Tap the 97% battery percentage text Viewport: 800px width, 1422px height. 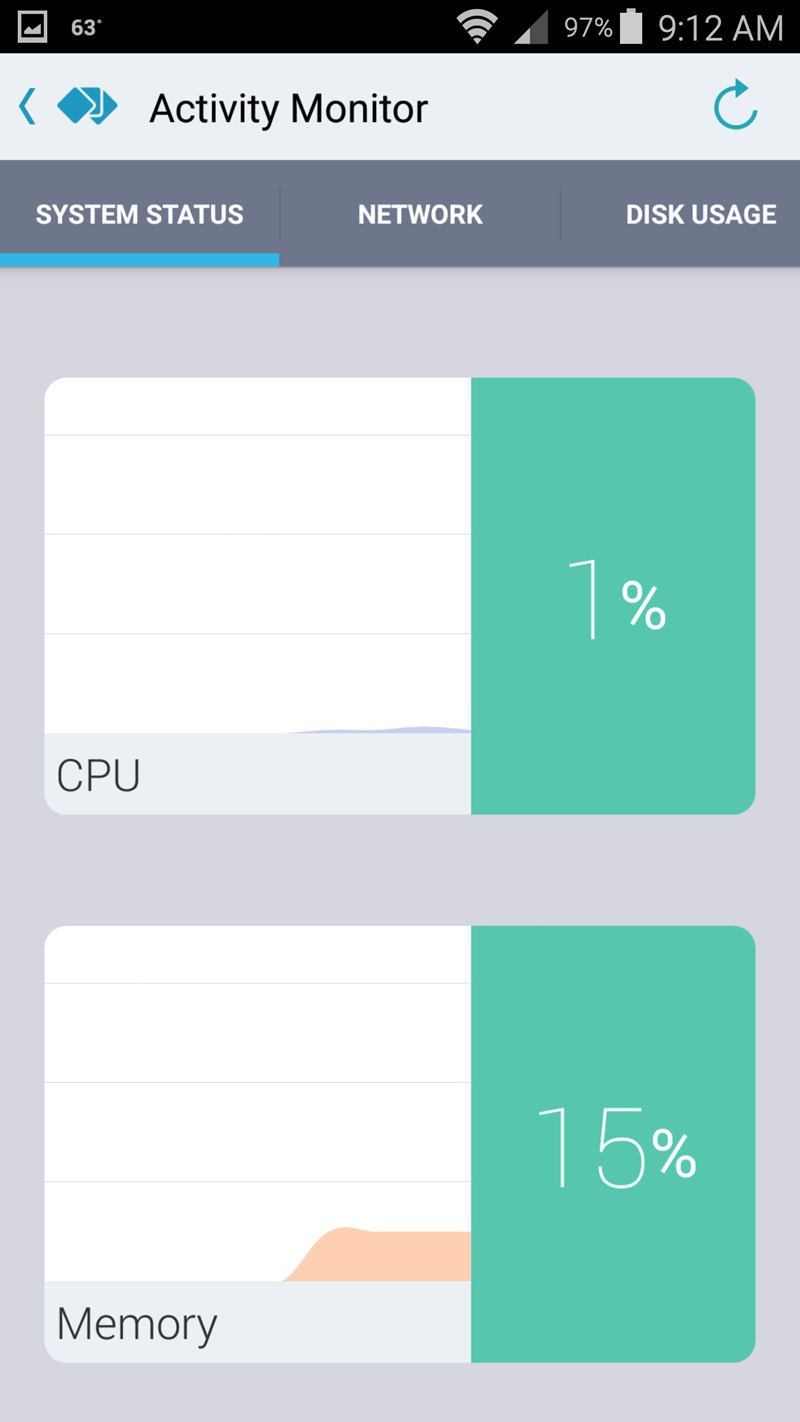point(587,27)
